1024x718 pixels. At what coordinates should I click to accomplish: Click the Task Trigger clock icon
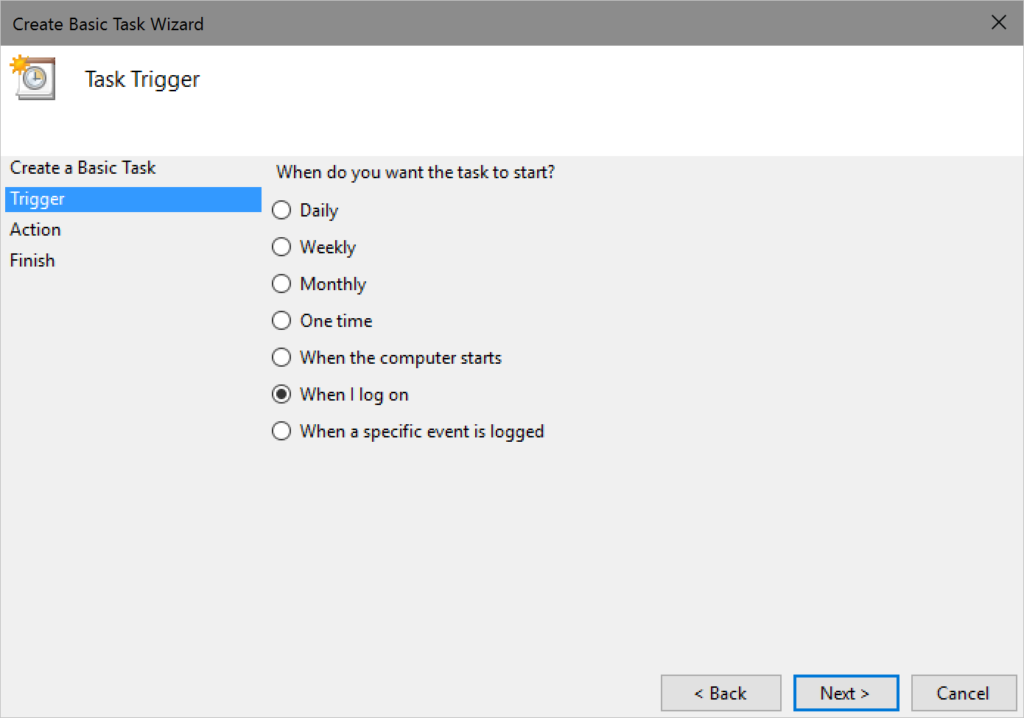(x=34, y=79)
